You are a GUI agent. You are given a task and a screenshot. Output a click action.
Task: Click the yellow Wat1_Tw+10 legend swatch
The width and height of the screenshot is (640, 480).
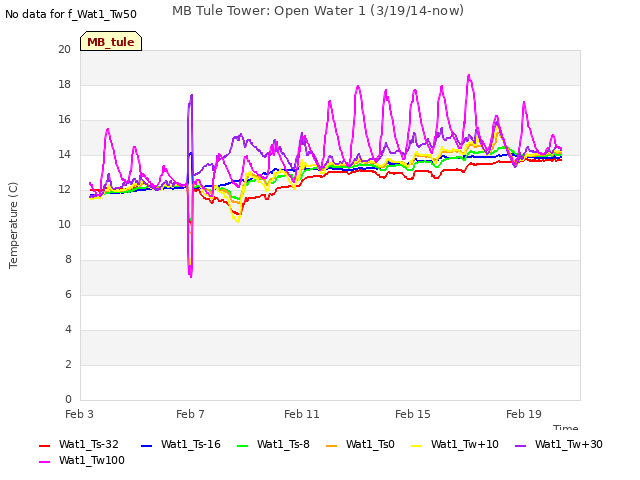tap(417, 446)
